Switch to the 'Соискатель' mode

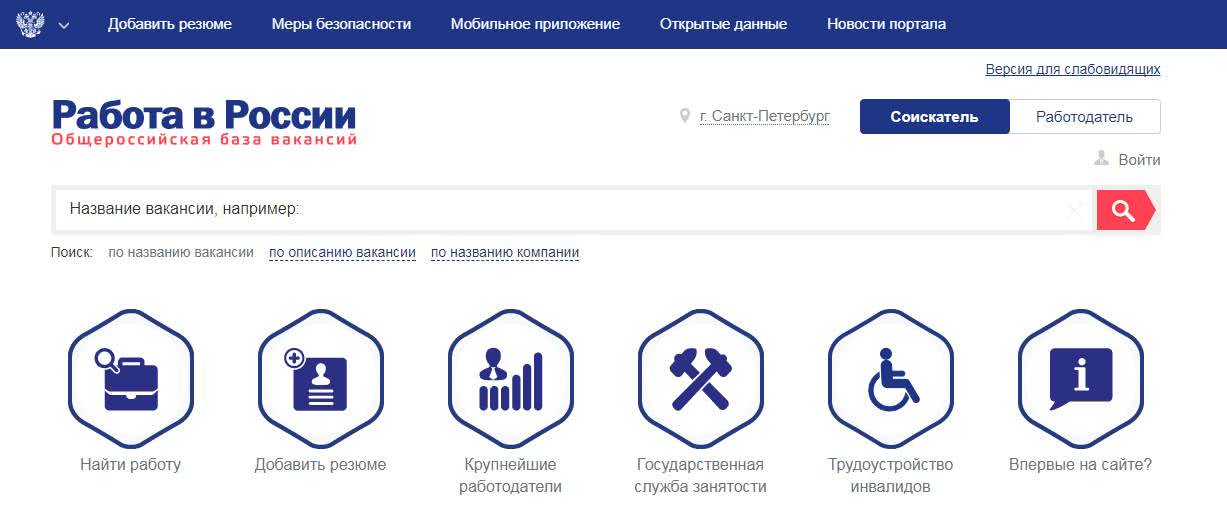click(934, 117)
